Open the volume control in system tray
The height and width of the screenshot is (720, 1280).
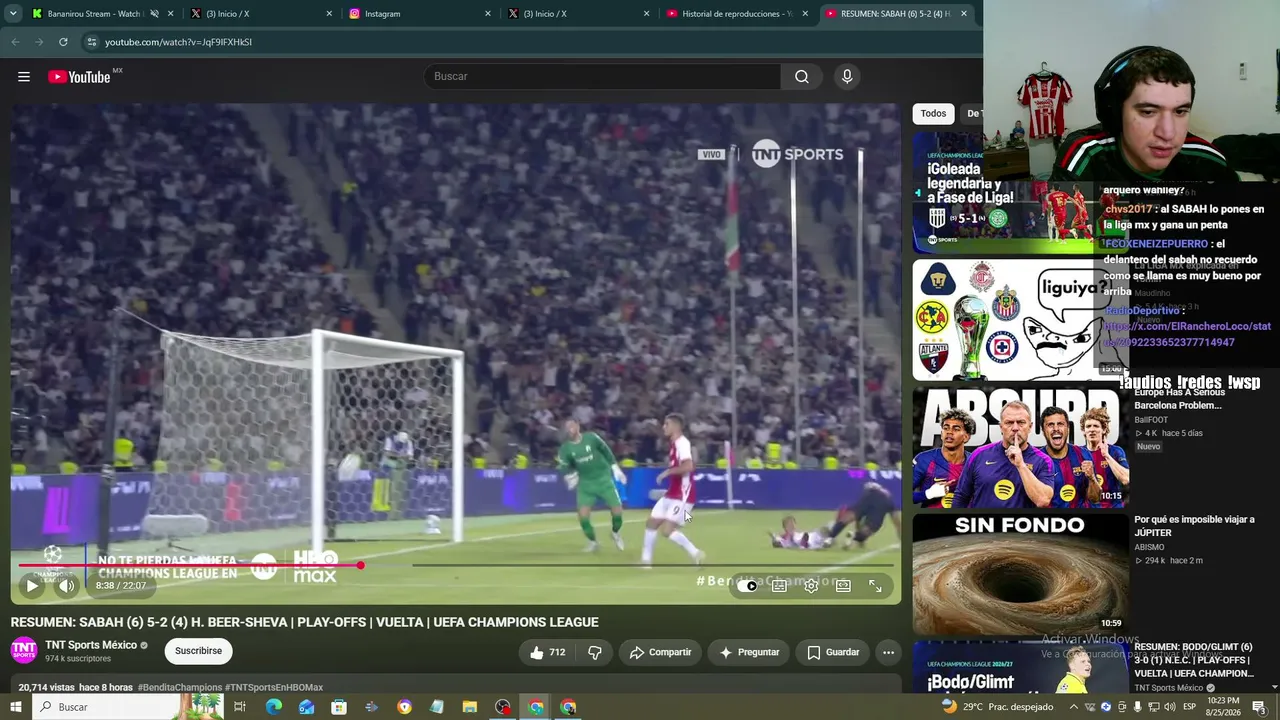1169,707
